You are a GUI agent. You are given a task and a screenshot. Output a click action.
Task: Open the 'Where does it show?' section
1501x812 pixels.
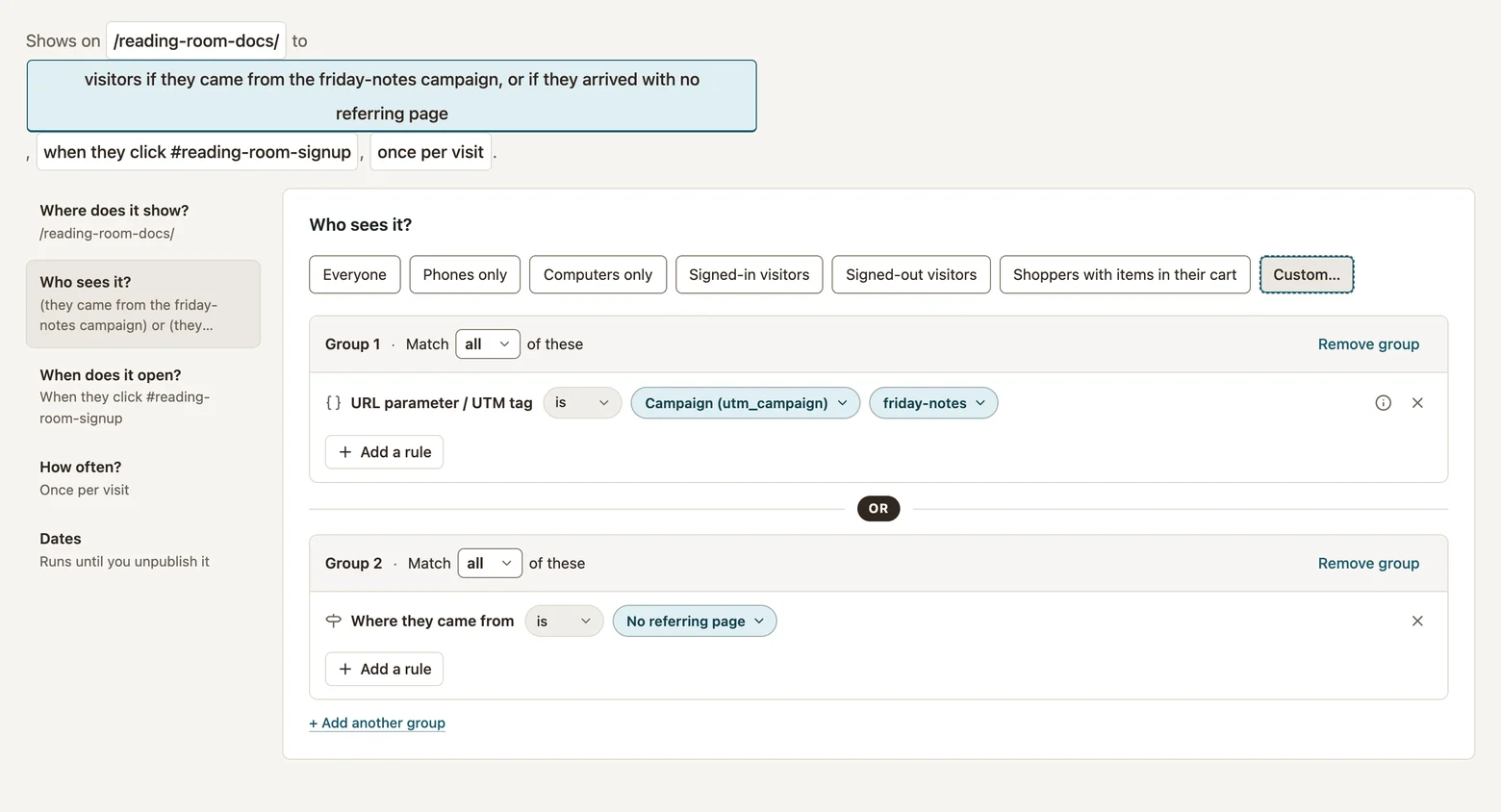point(143,221)
